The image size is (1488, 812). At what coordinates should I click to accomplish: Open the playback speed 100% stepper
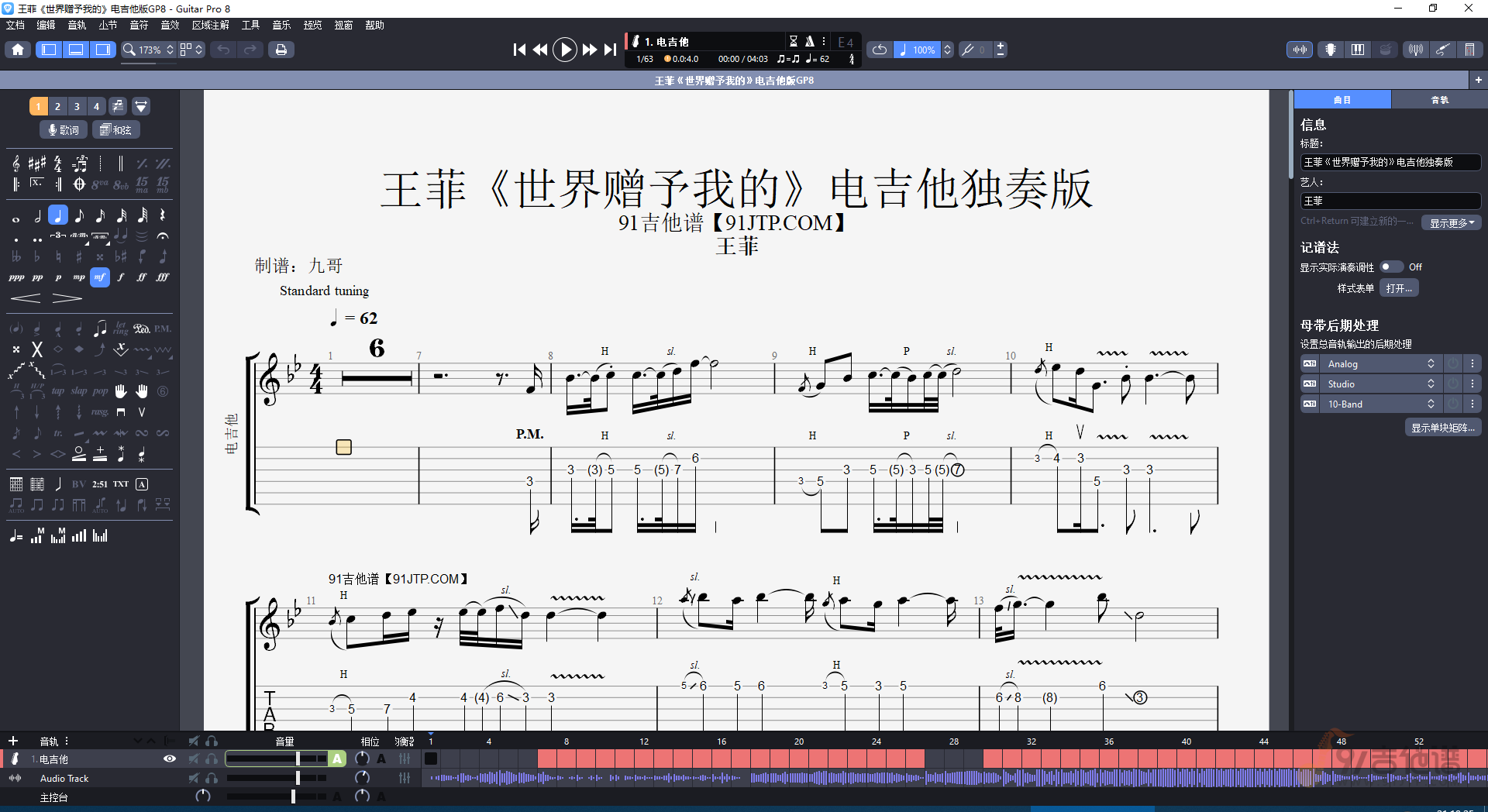click(947, 50)
